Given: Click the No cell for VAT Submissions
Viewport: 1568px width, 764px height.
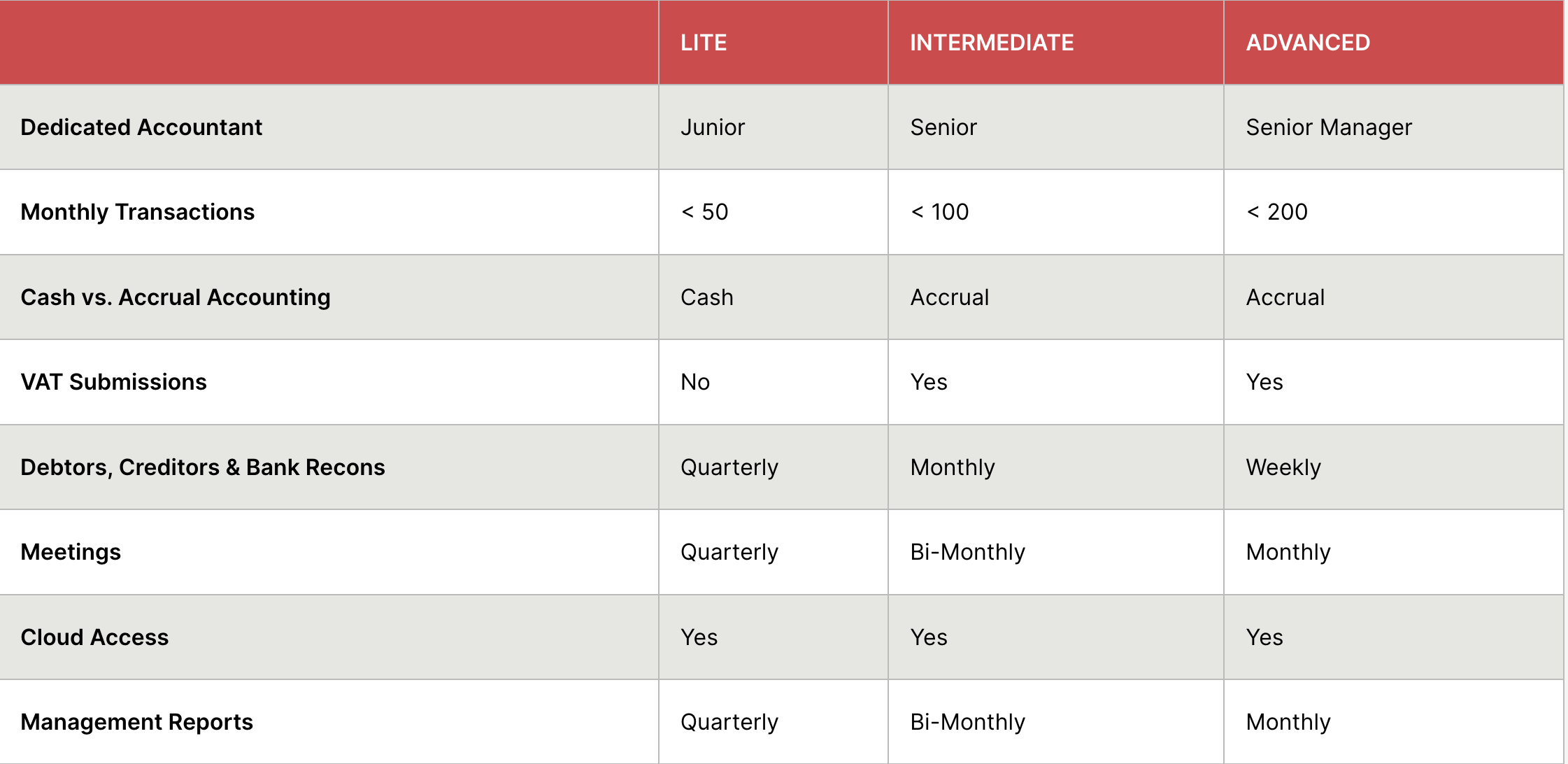Looking at the screenshot, I should [x=695, y=382].
